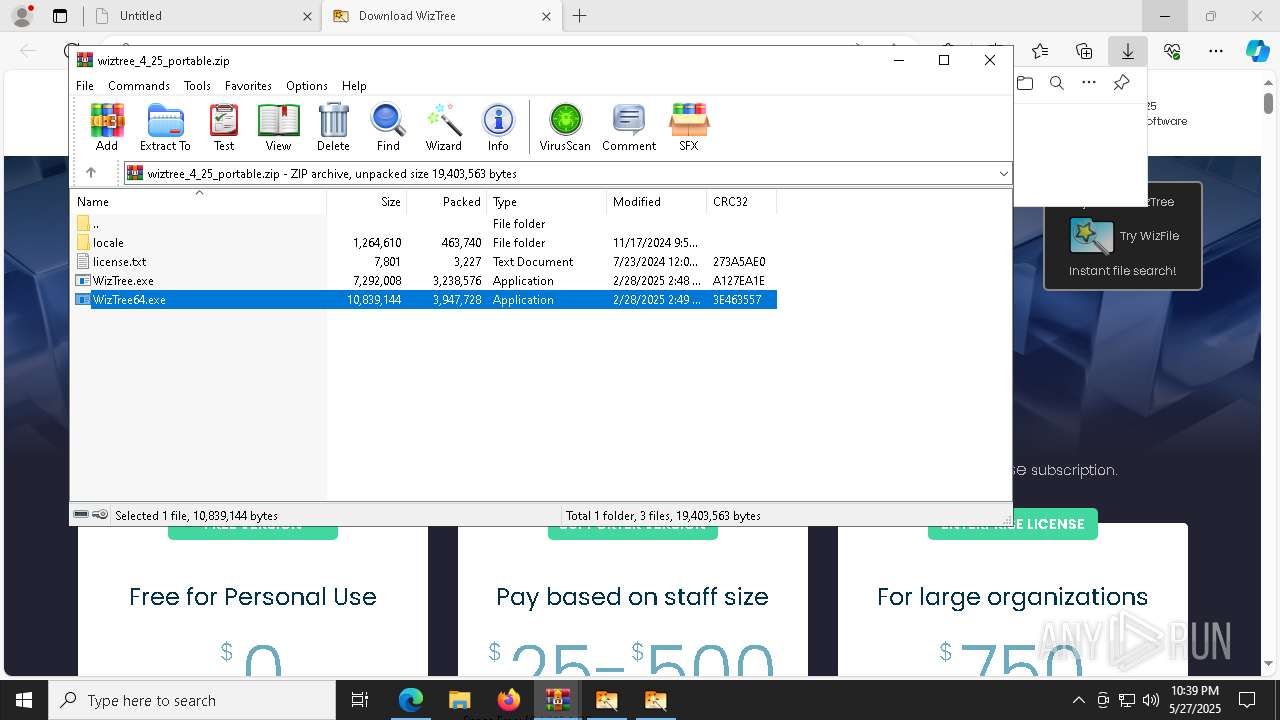Sort by Name column header
The image size is (1280, 720).
pos(198,202)
